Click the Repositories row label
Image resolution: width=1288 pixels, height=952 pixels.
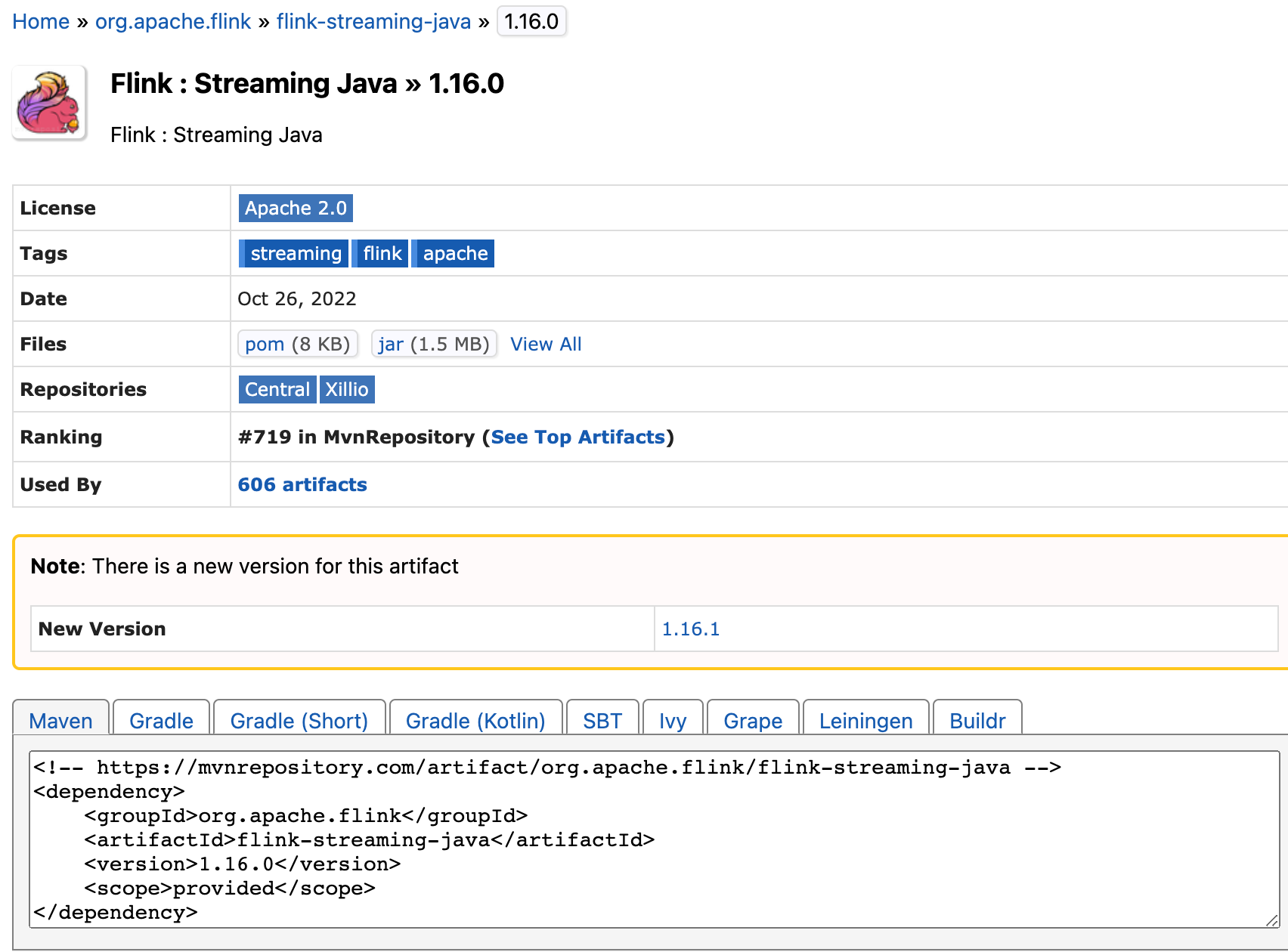click(x=84, y=389)
